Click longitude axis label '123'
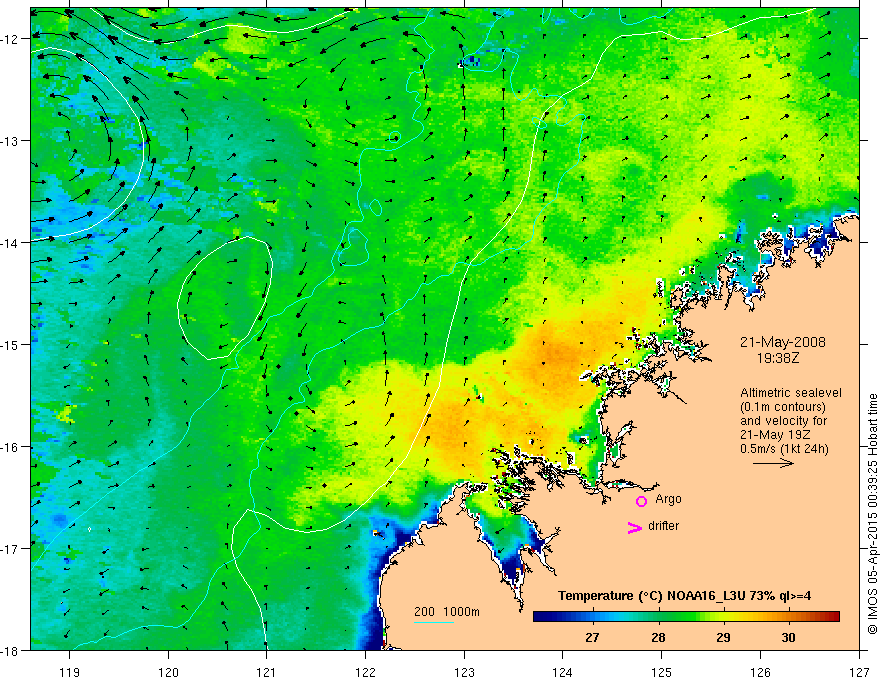The width and height of the screenshot is (880, 680). click(x=464, y=672)
